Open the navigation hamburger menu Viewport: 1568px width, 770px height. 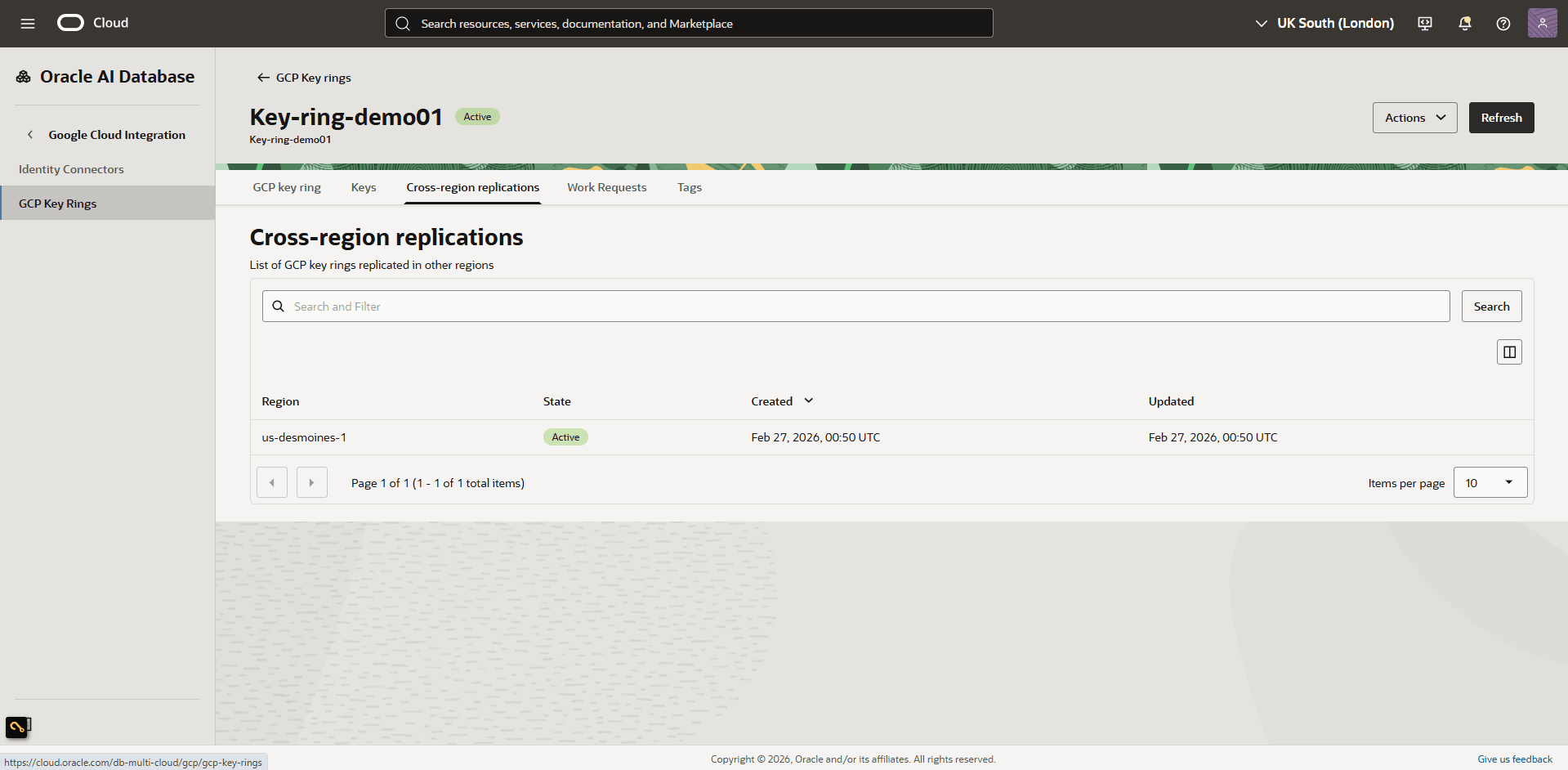pos(27,23)
